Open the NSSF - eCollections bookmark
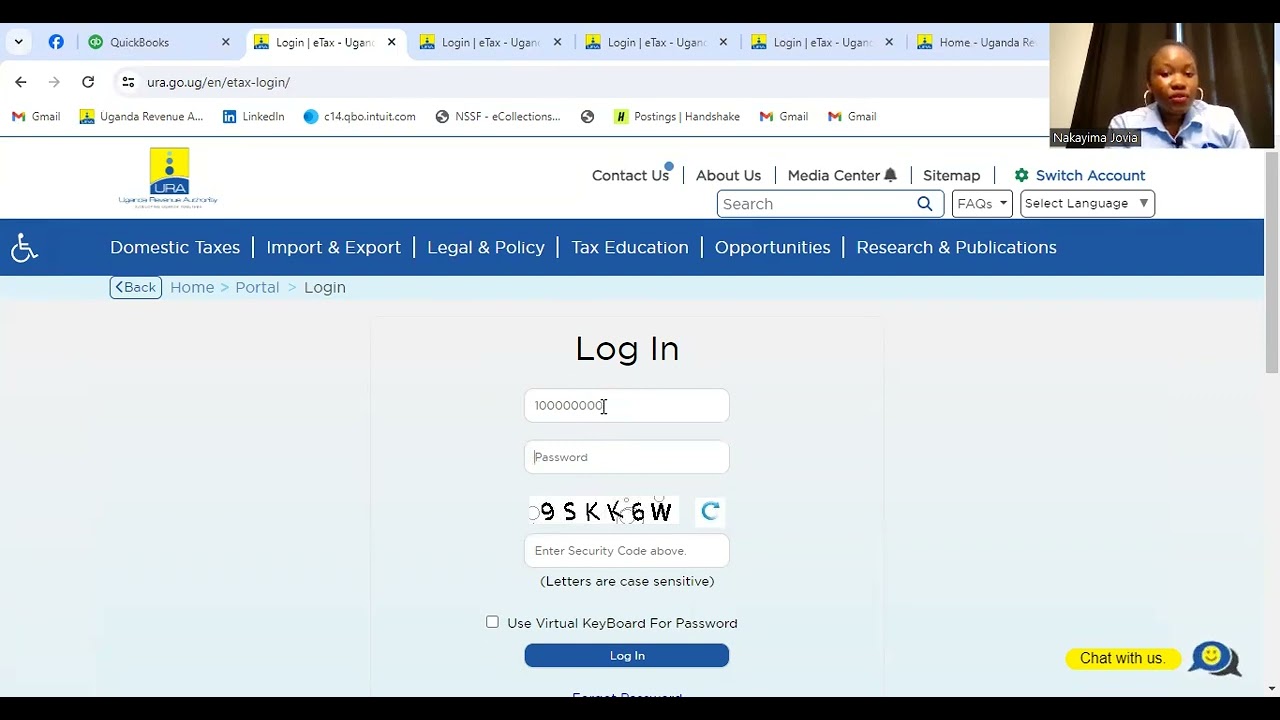Image resolution: width=1280 pixels, height=720 pixels. click(498, 117)
